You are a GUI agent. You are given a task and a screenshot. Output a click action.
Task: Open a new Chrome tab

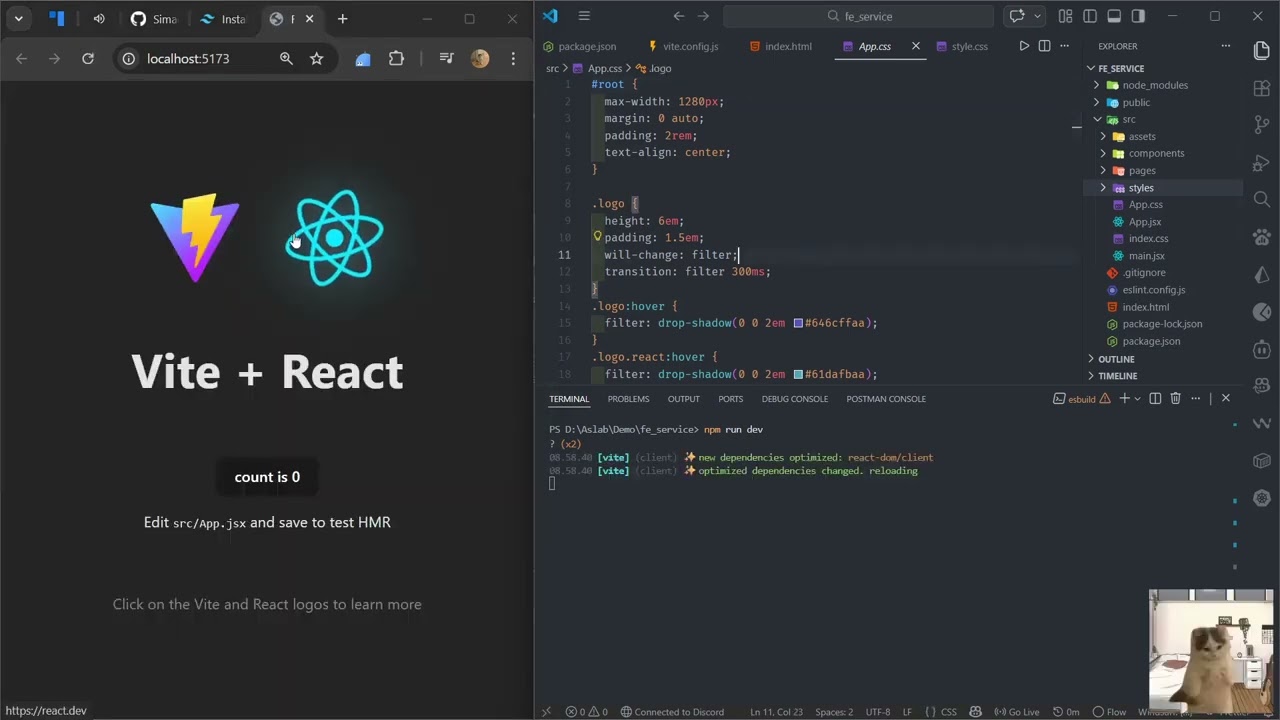tap(342, 19)
